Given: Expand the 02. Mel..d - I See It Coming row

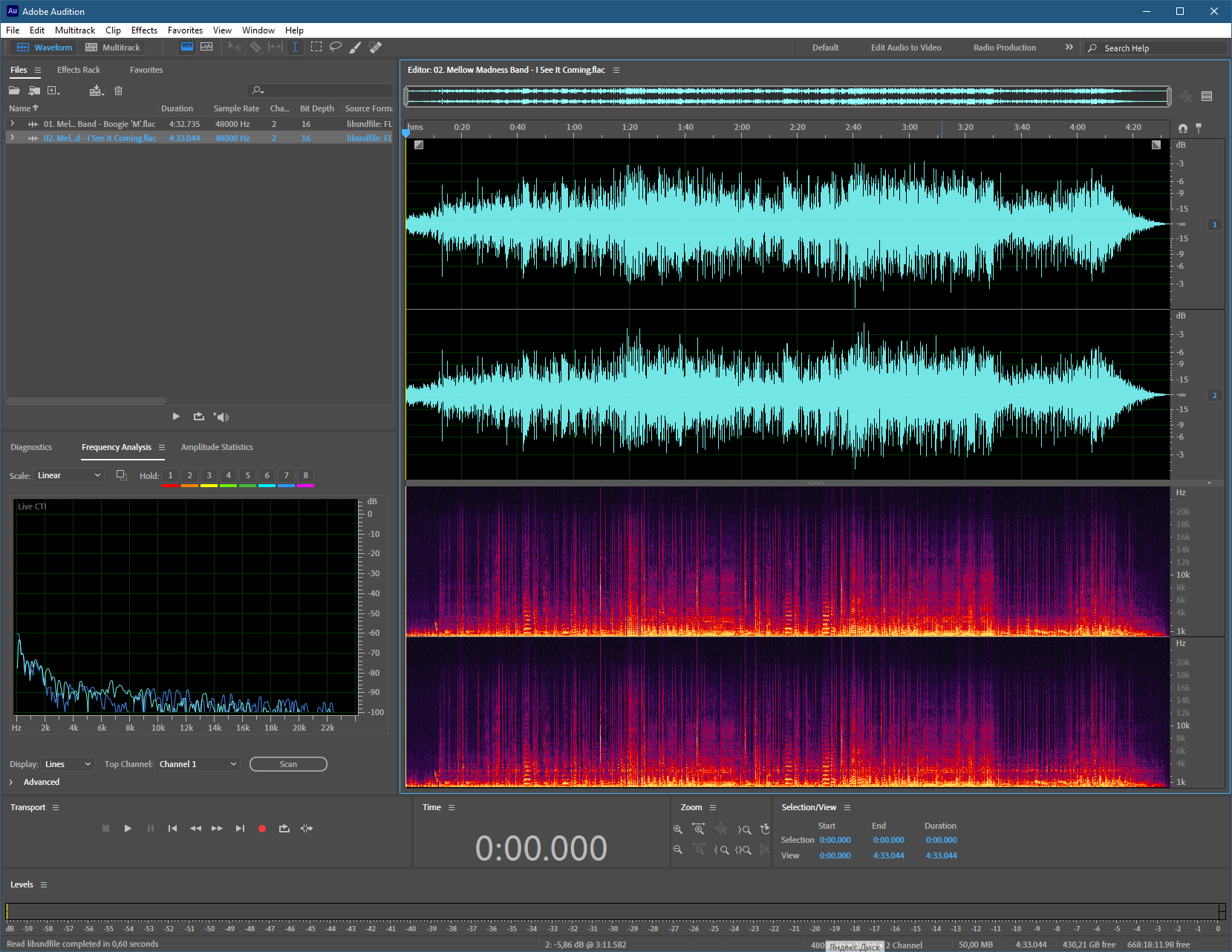Looking at the screenshot, I should click(12, 137).
